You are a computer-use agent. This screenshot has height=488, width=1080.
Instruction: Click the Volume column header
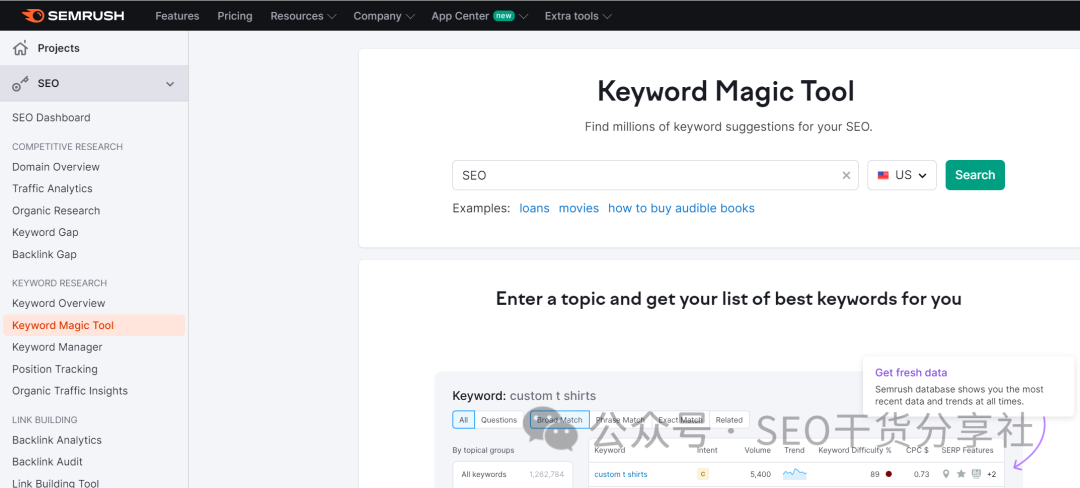point(757,450)
